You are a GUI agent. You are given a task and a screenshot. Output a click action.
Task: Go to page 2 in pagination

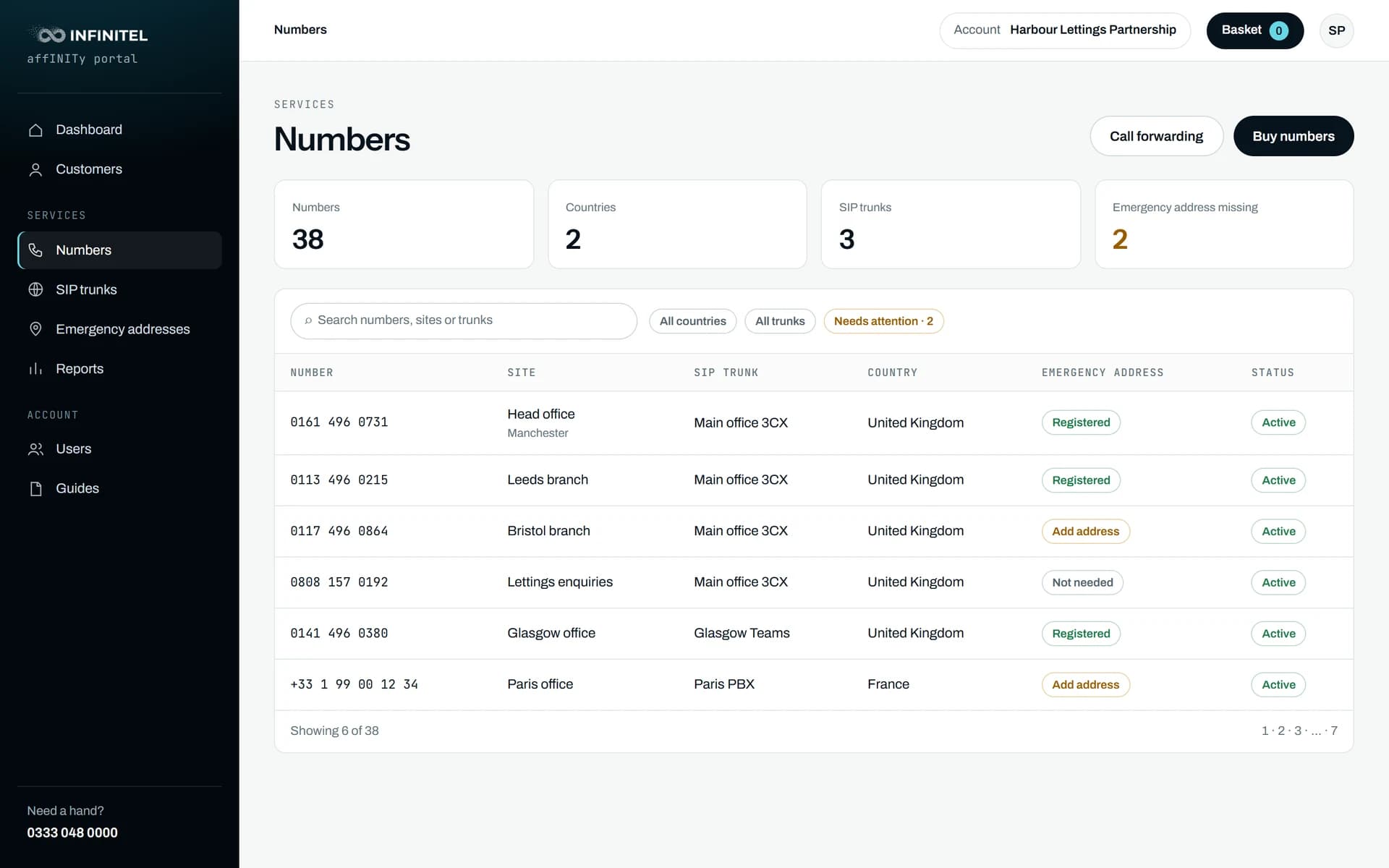(x=1281, y=731)
